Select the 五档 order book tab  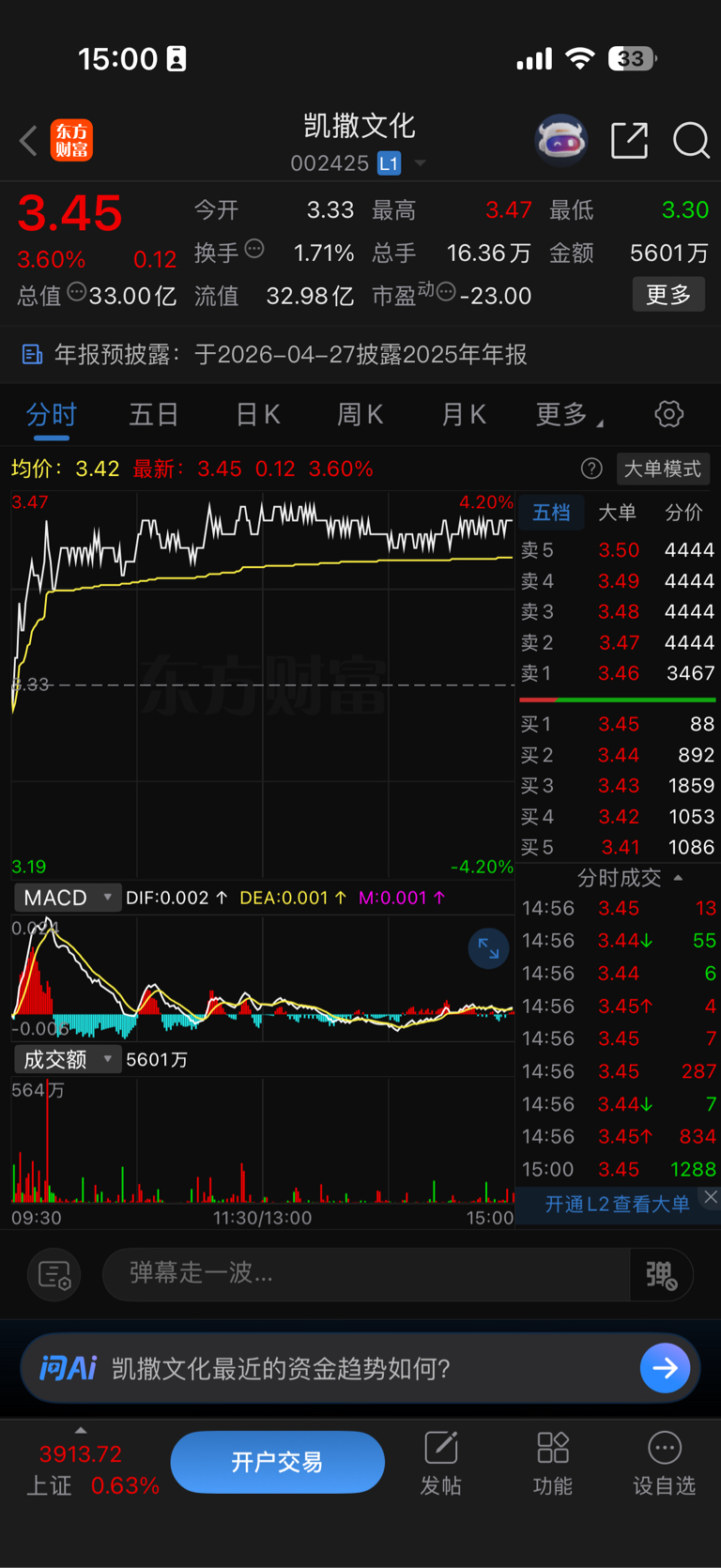click(x=551, y=513)
